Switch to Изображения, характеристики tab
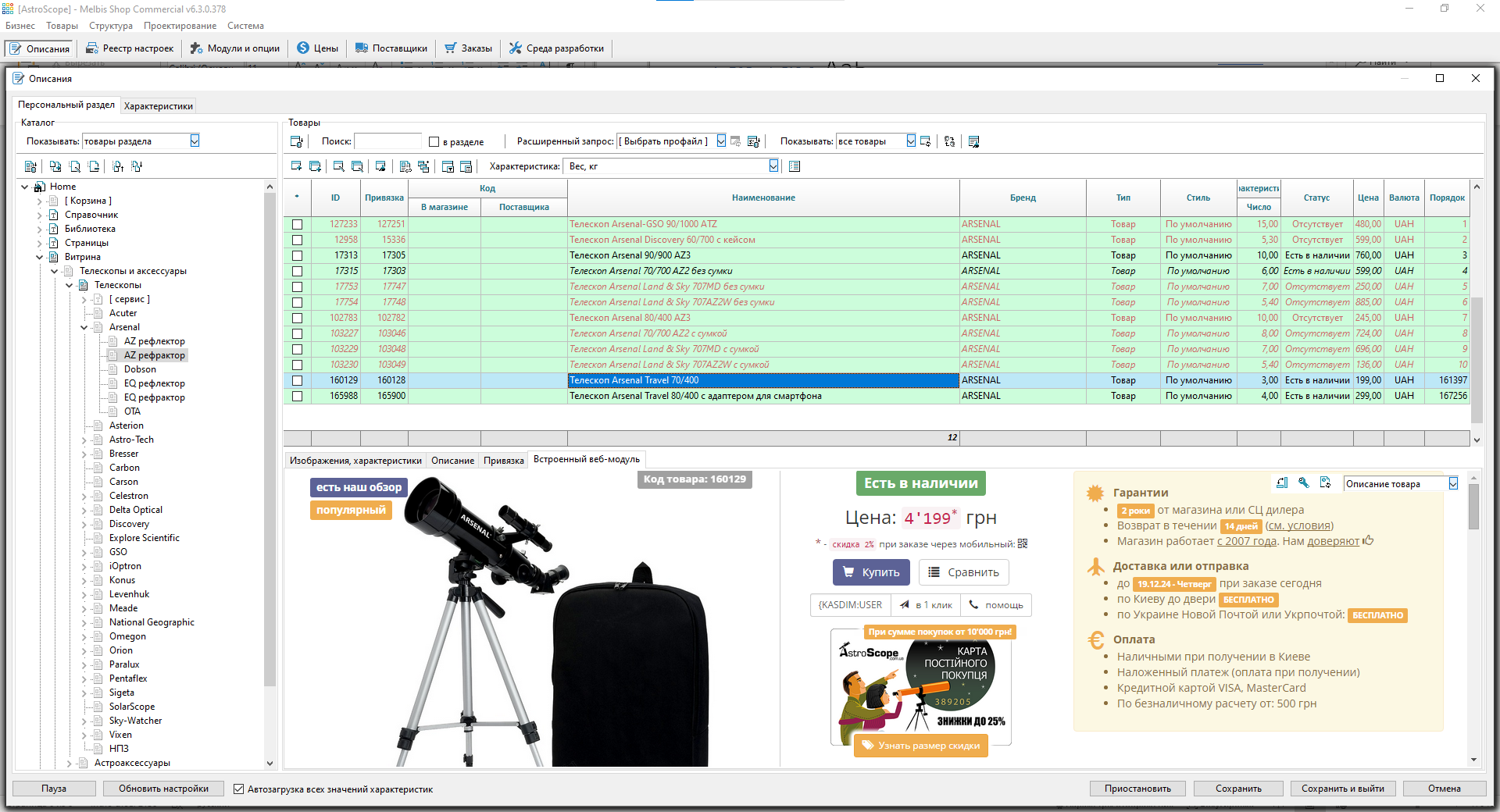 click(355, 460)
